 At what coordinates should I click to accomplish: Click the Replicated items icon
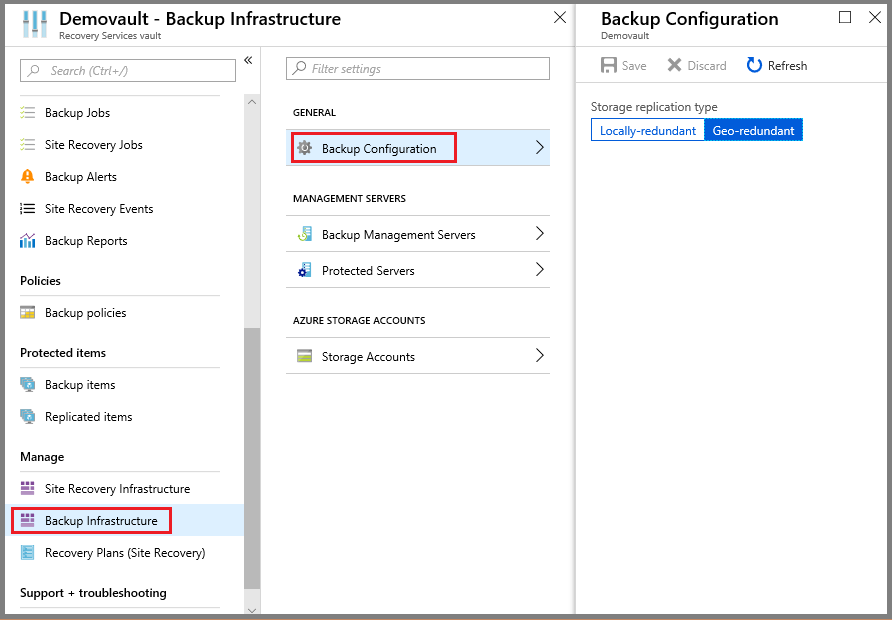(x=27, y=416)
